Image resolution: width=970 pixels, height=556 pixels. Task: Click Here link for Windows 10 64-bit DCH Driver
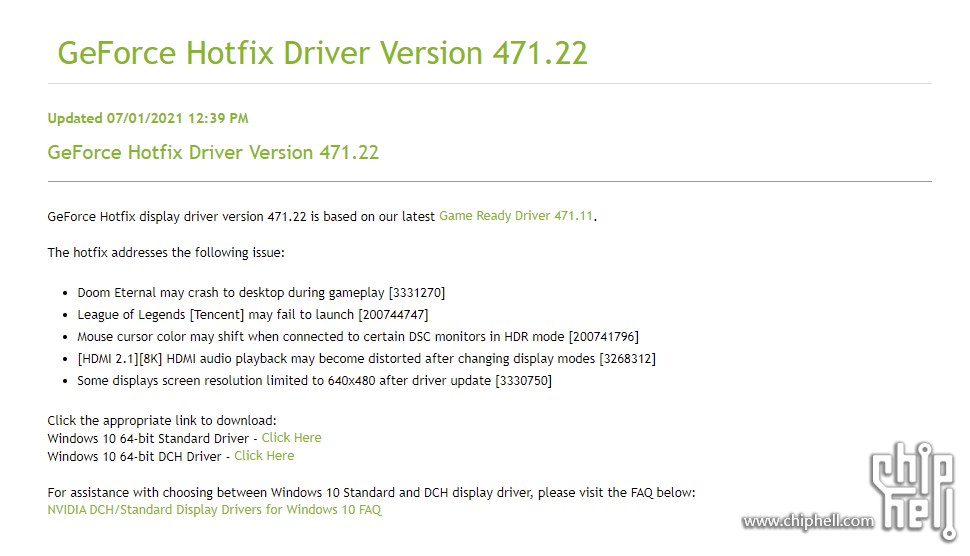point(264,456)
